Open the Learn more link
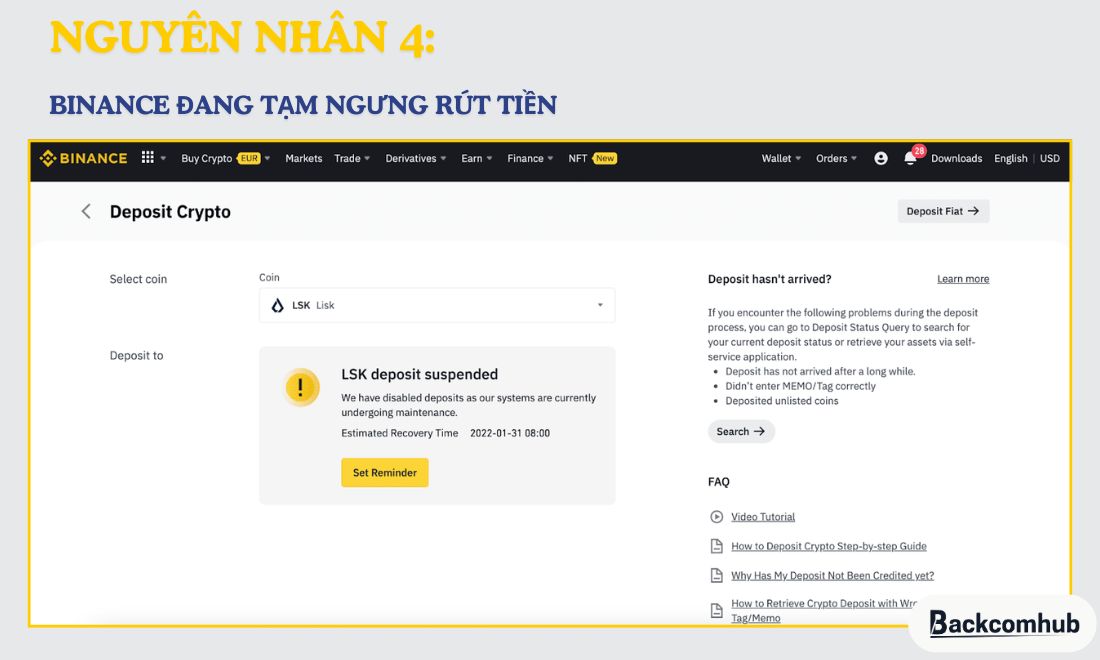The image size is (1100, 660). 962,279
